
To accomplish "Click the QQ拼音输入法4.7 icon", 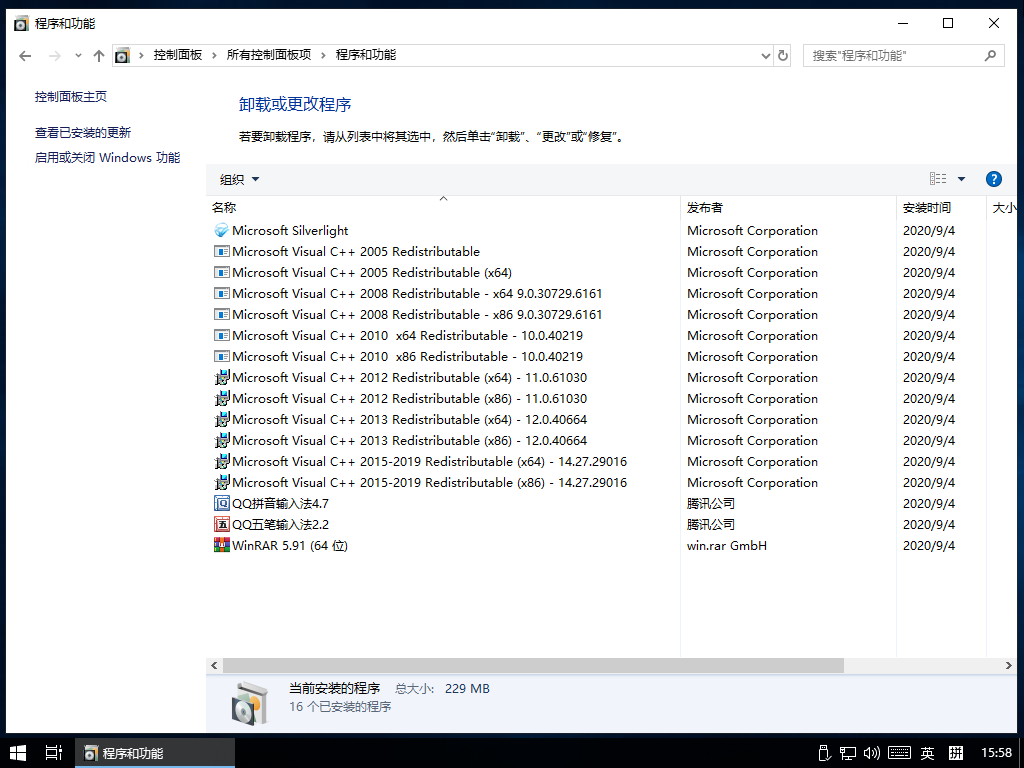I will click(x=221, y=504).
